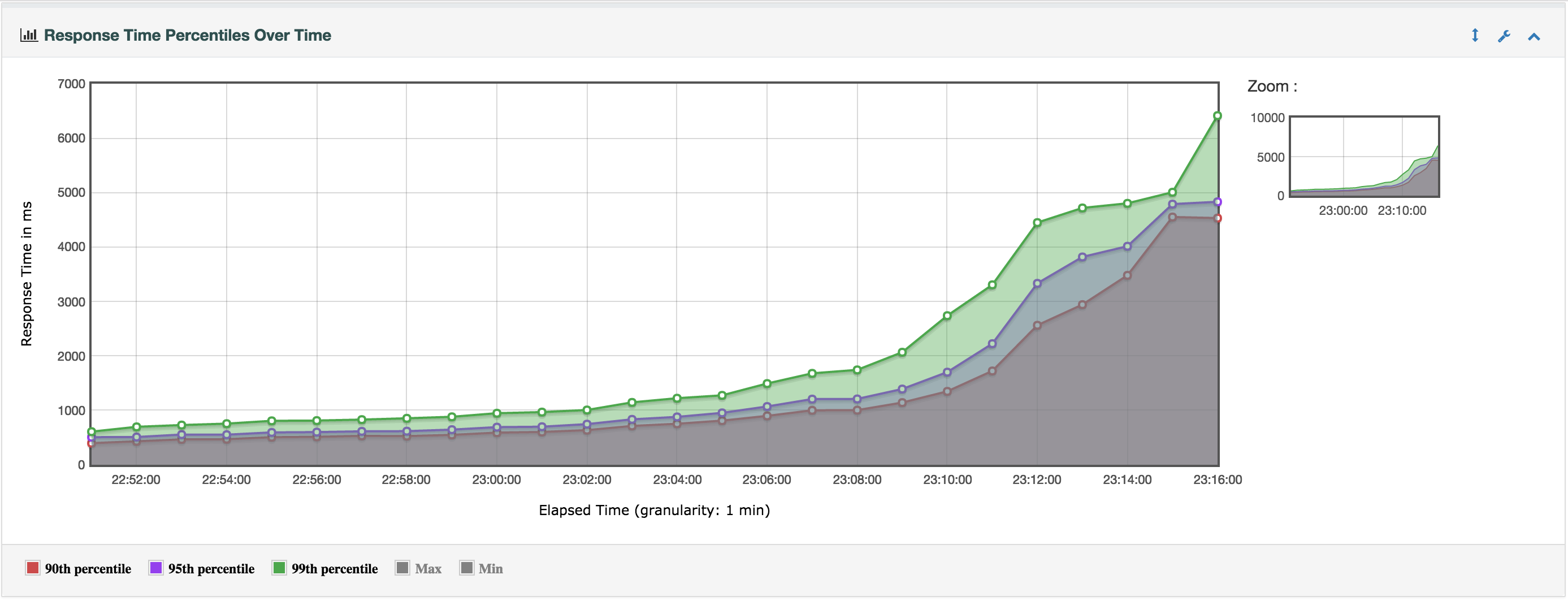This screenshot has height=605, width=1568.
Task: Click the bar chart icon beside the title
Action: 29,35
